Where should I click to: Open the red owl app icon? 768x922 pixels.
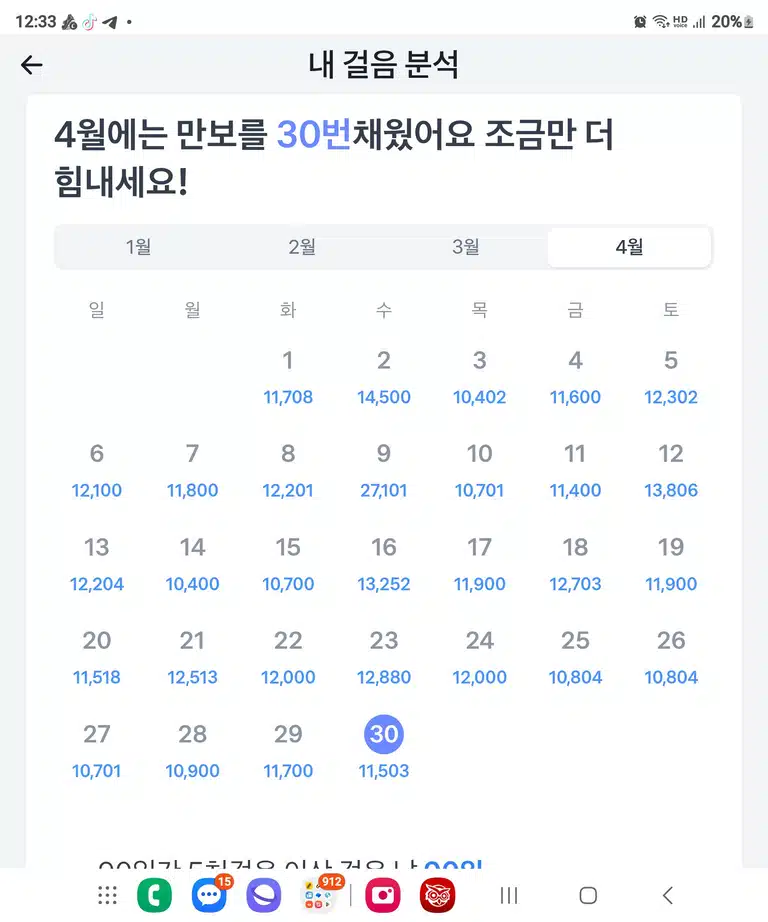[x=438, y=896]
